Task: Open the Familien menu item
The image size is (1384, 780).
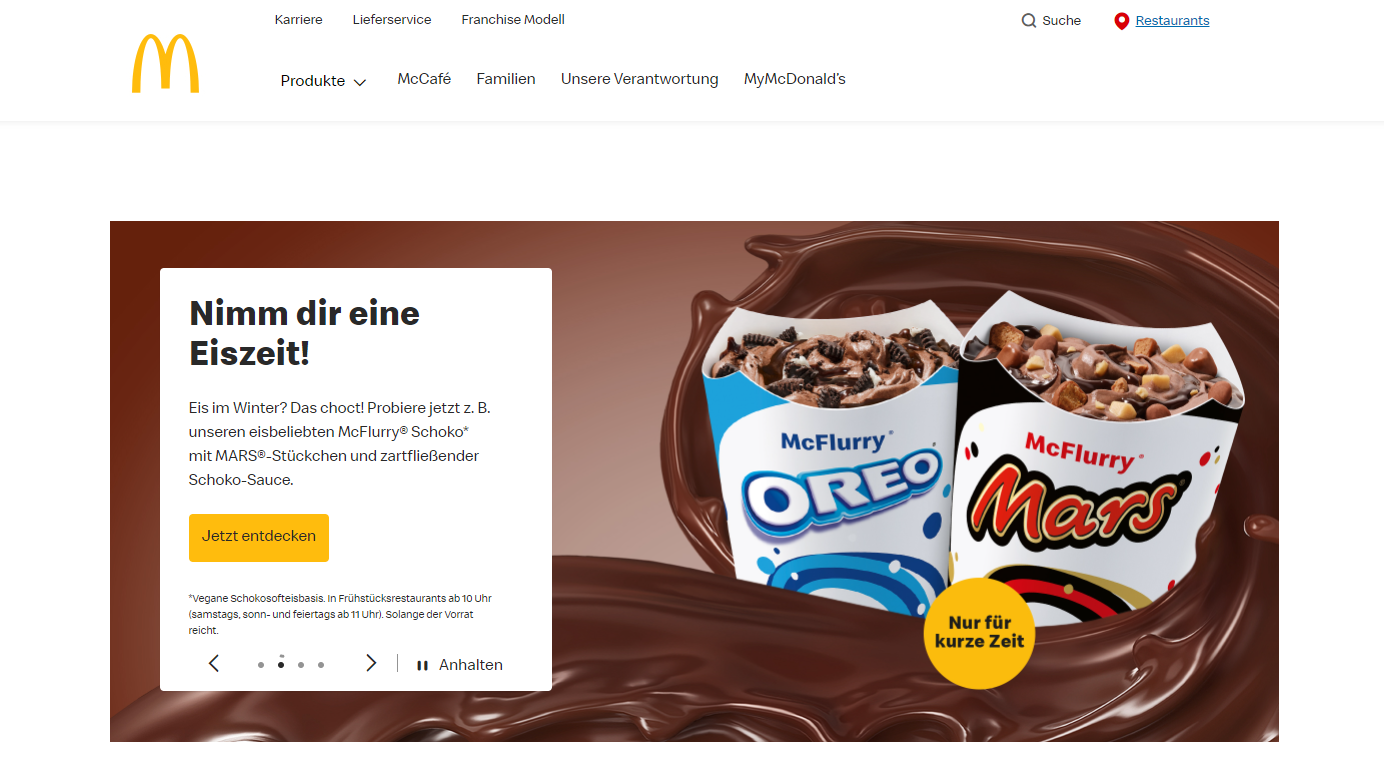Action: [x=506, y=79]
